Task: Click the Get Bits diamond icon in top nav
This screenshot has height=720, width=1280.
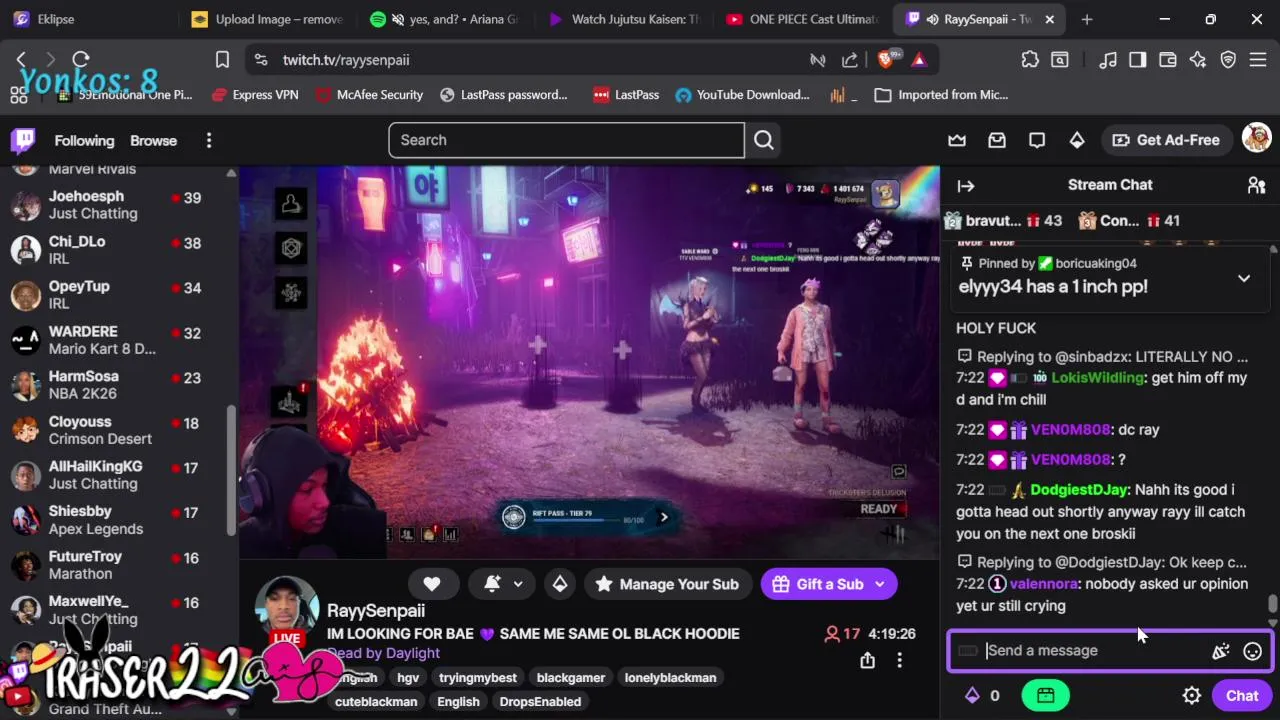Action: click(1077, 140)
